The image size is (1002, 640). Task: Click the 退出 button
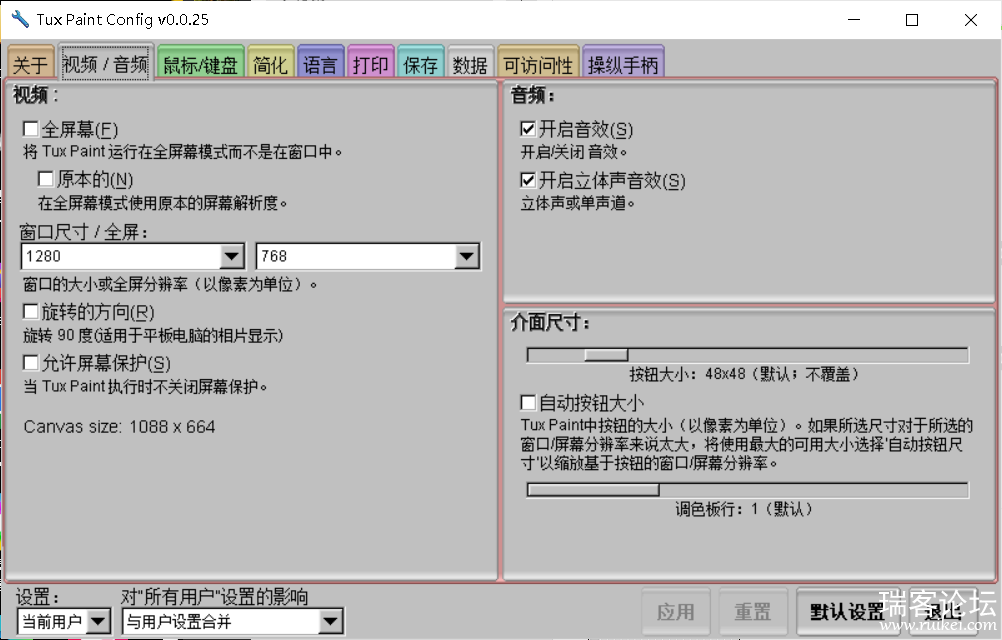943,612
